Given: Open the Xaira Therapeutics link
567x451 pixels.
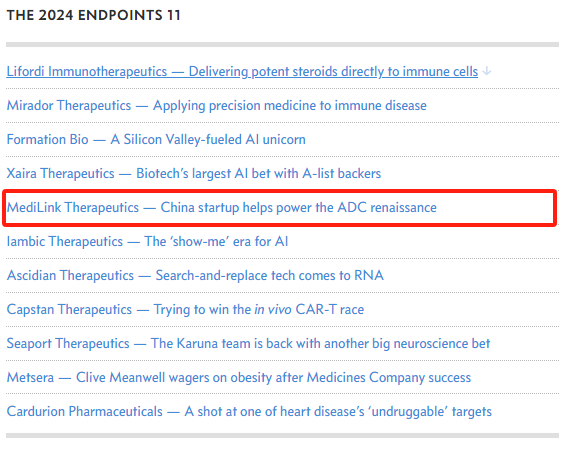Looking at the screenshot, I should tap(194, 174).
